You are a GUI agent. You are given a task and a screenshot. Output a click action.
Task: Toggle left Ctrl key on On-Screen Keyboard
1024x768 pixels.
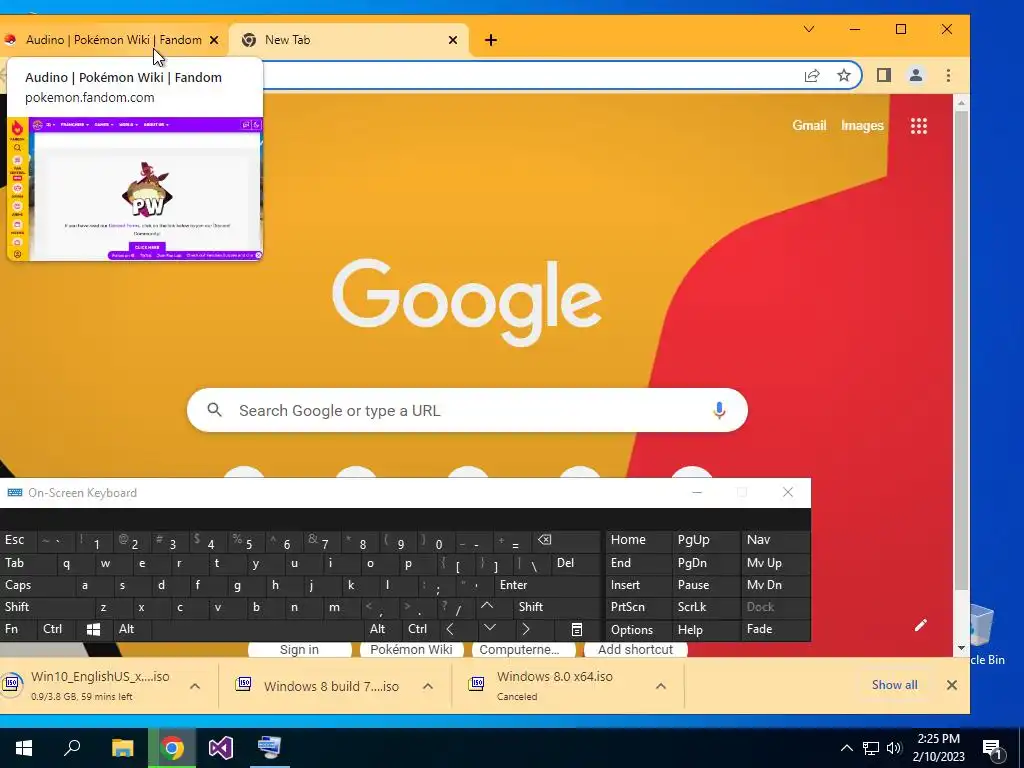point(56,630)
